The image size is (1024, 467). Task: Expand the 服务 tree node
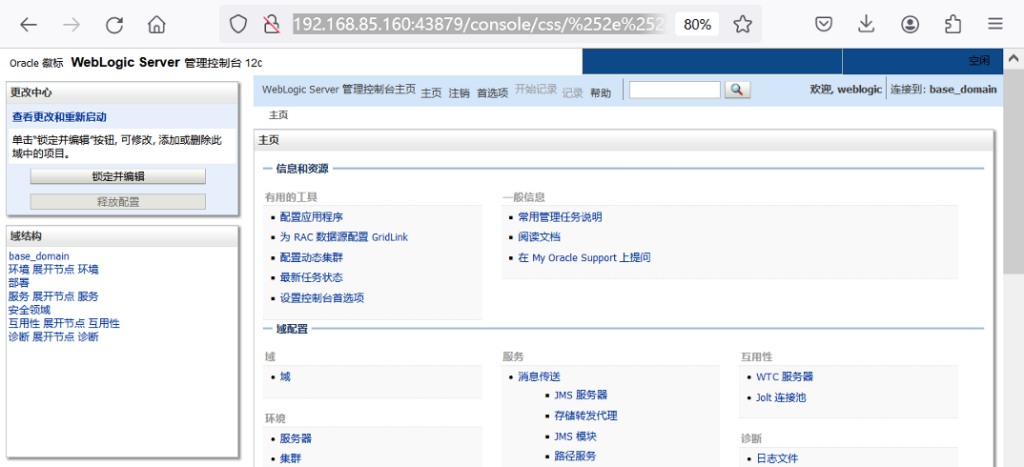pyautogui.click(x=54, y=297)
